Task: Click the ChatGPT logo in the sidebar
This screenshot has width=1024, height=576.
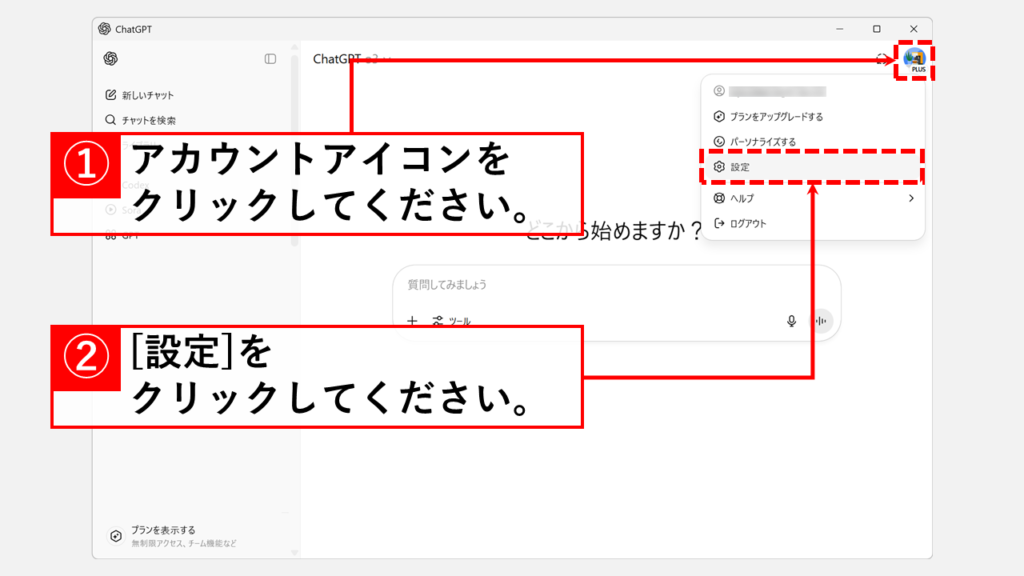Action: (x=111, y=59)
